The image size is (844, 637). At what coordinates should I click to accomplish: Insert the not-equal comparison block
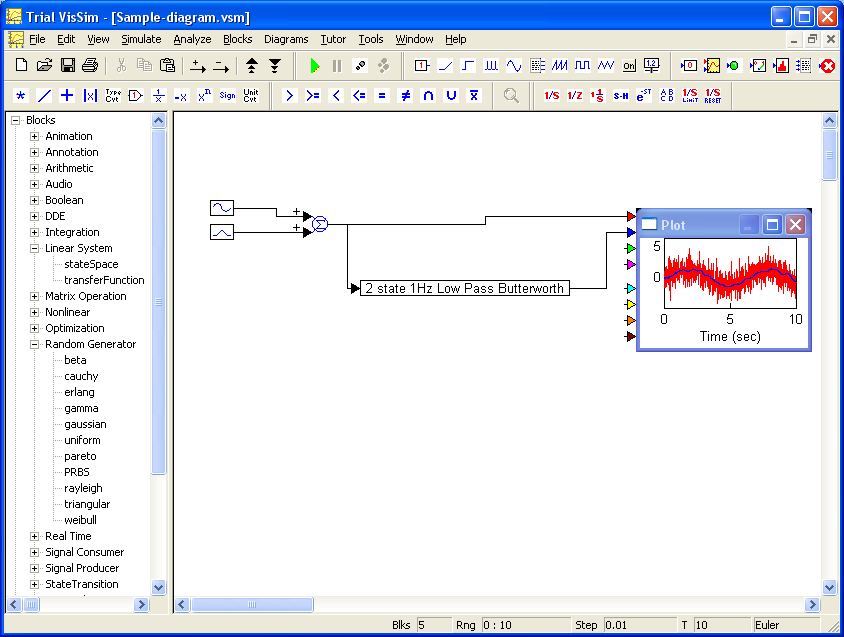click(x=405, y=96)
